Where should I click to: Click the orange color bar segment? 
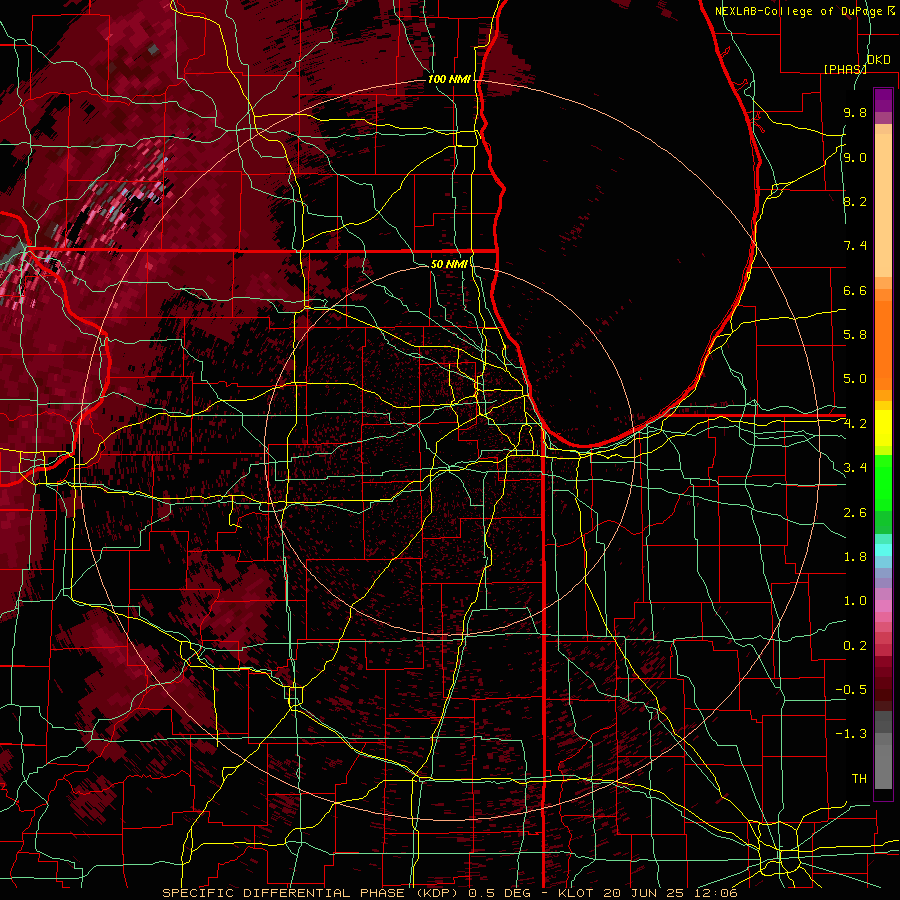883,344
